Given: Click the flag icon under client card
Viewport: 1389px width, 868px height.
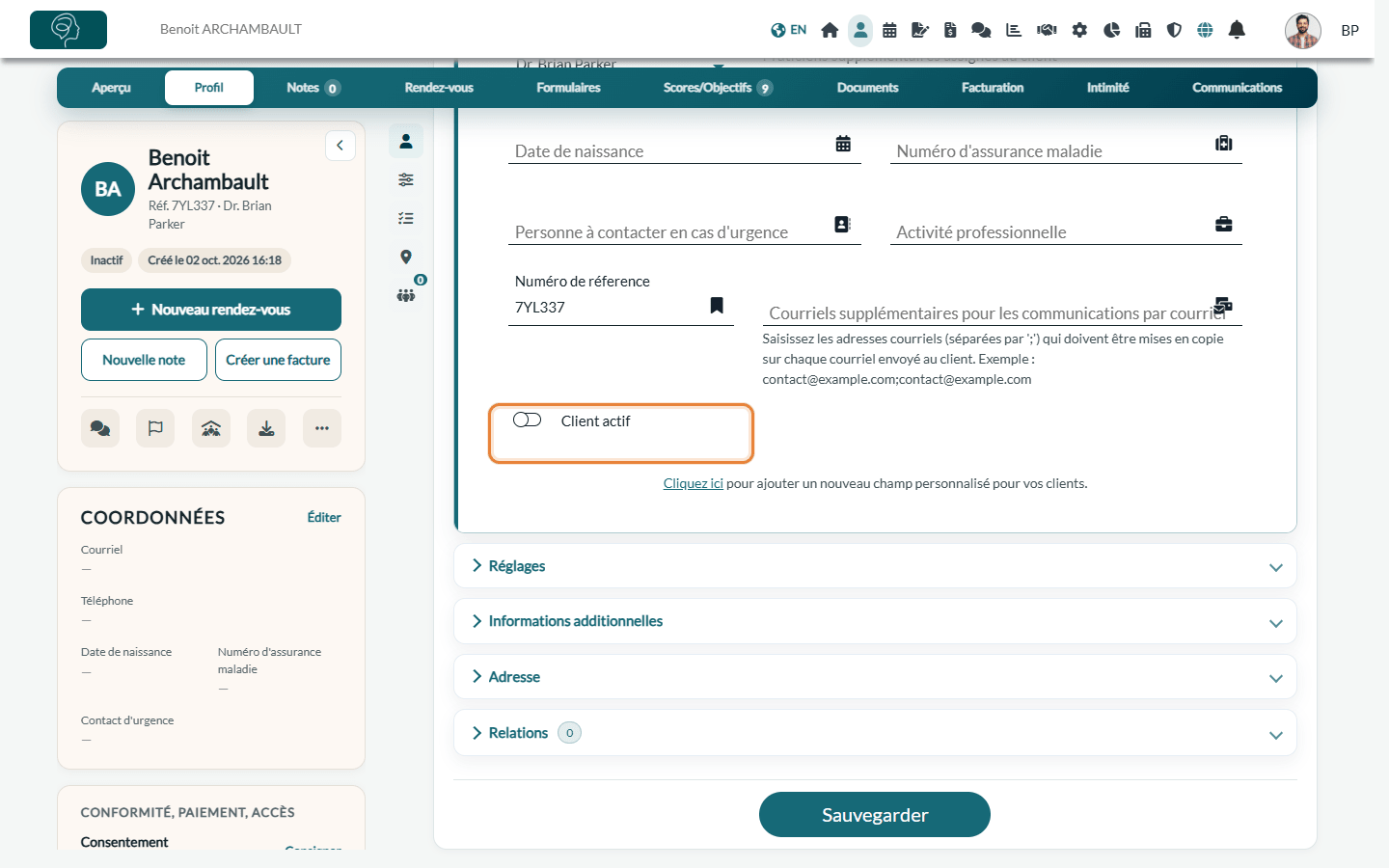Looking at the screenshot, I should pos(155,428).
